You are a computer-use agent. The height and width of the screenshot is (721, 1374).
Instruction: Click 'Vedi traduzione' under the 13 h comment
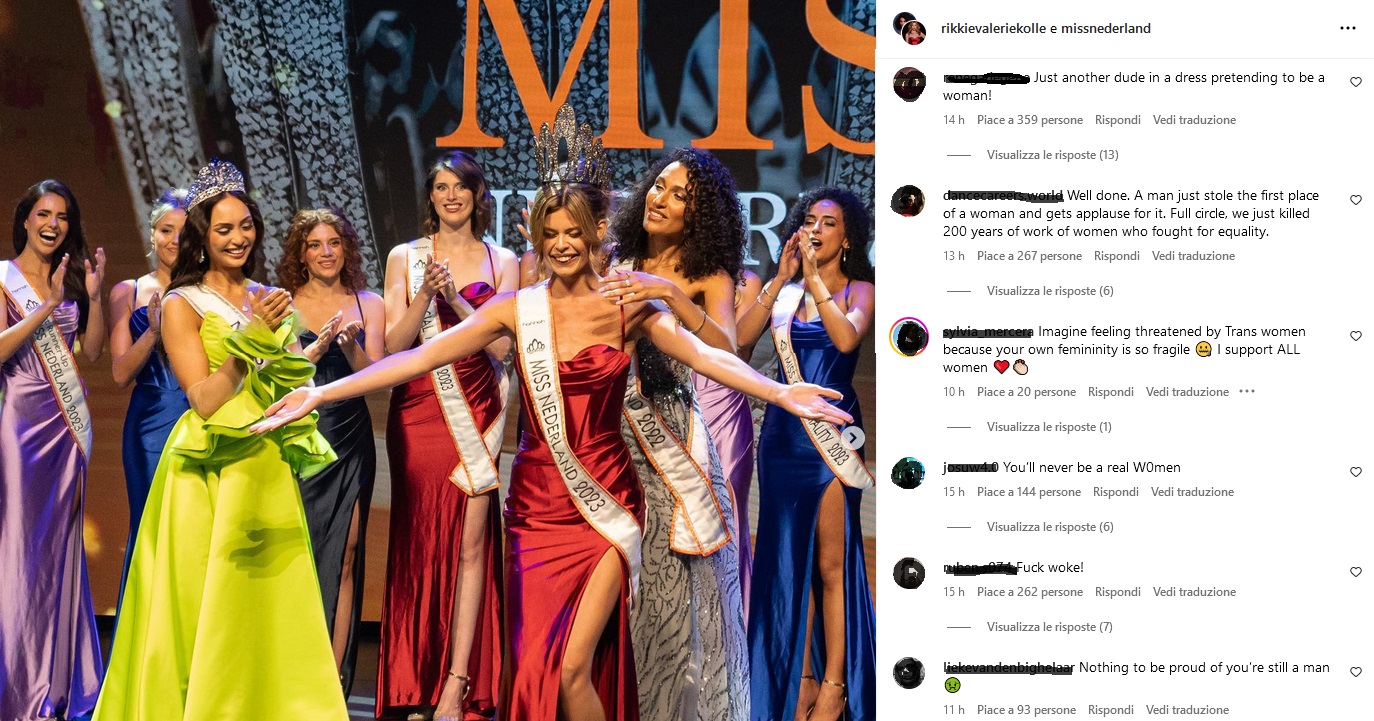pyautogui.click(x=1193, y=256)
